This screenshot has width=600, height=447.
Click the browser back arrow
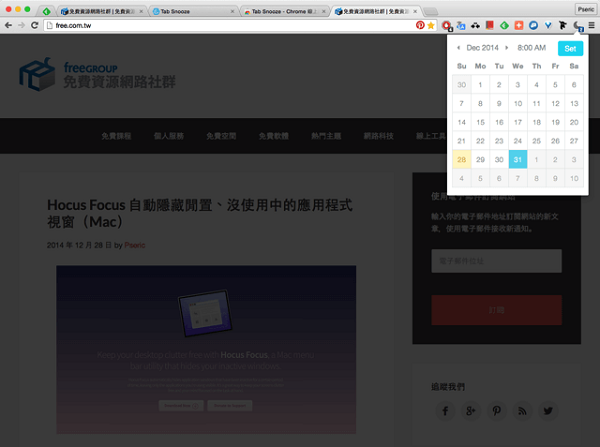(x=8, y=25)
